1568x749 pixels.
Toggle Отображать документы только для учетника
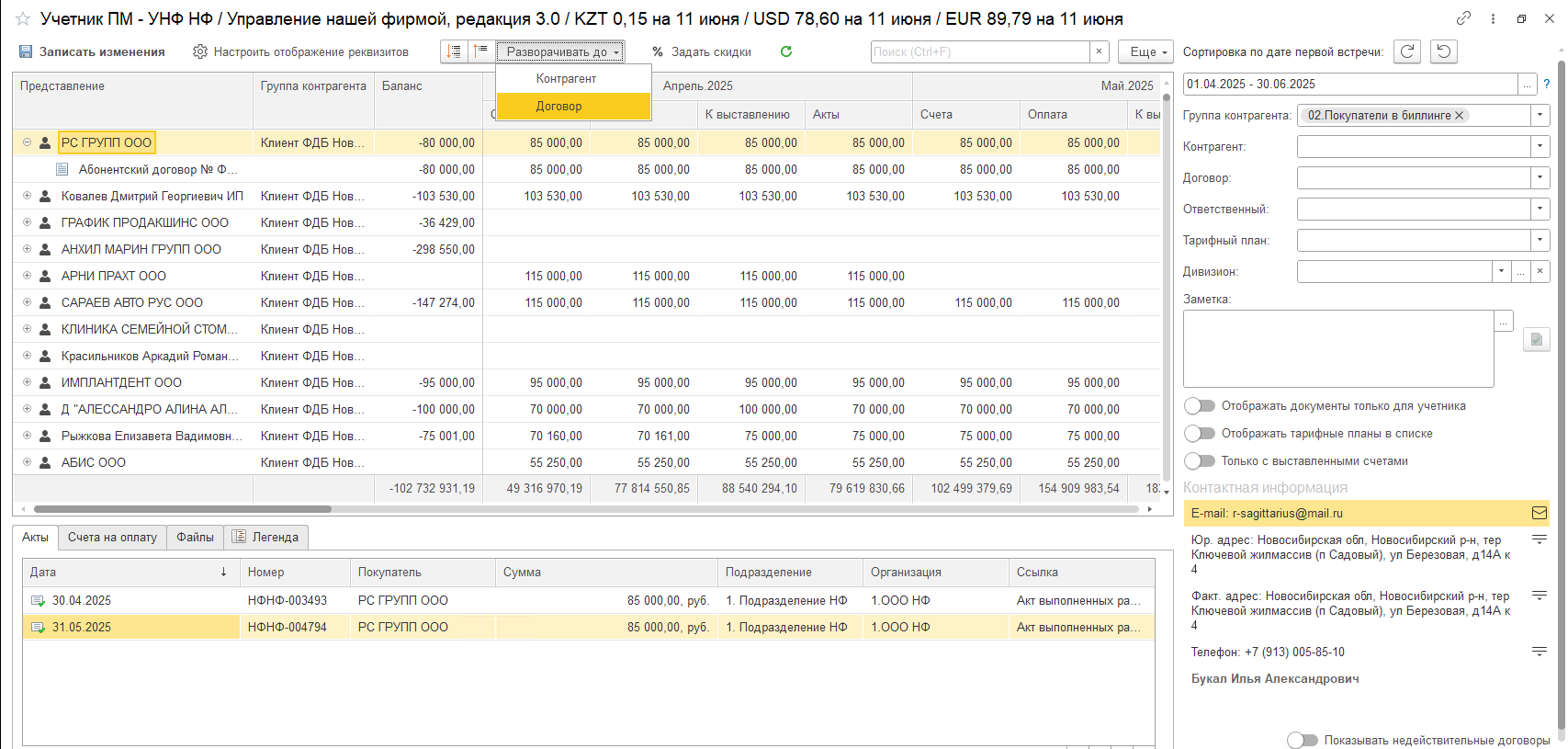[x=1200, y=406]
